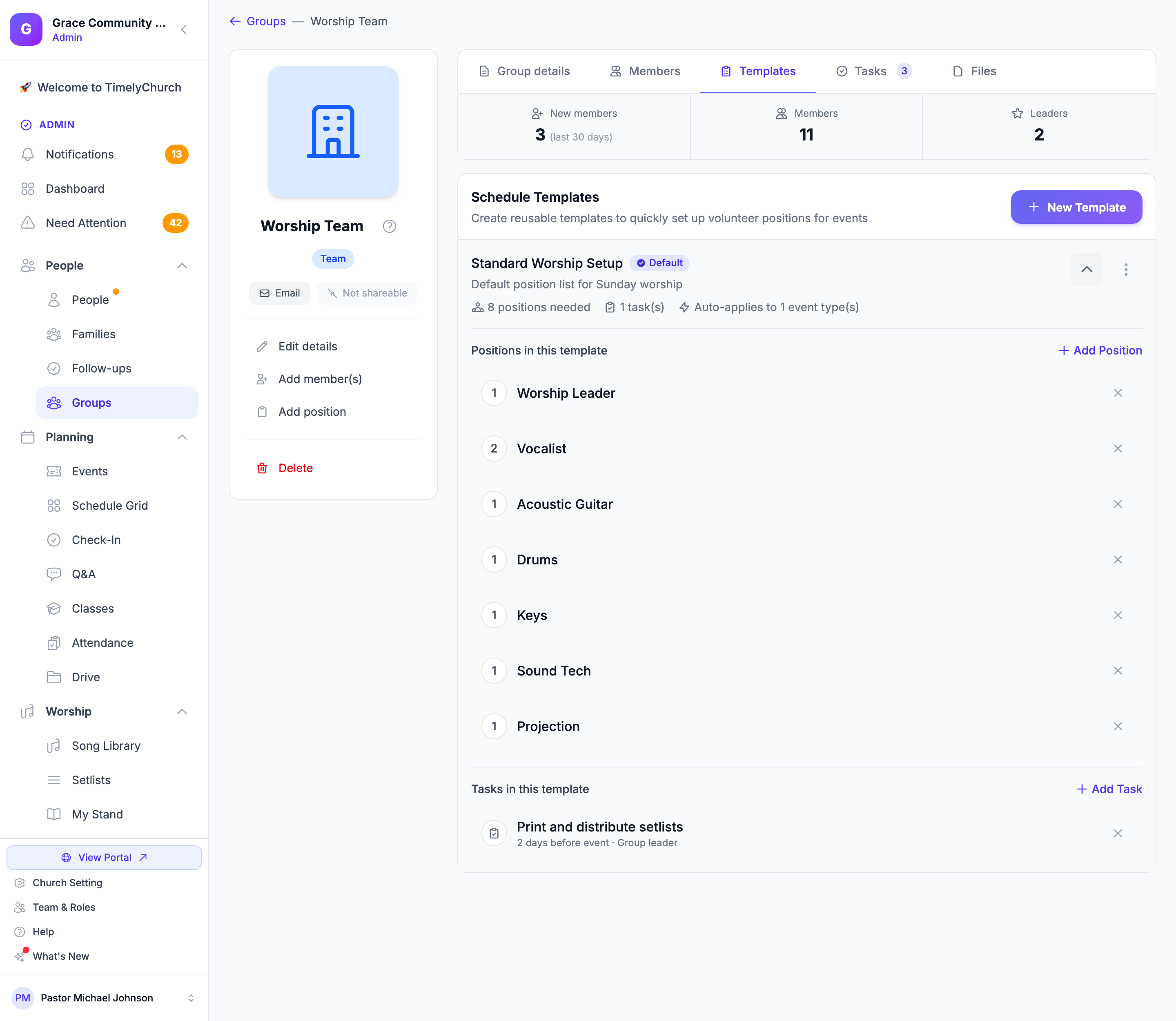Collapse the People section in the sidebar
Viewport: 1176px width, 1021px height.
click(x=183, y=265)
